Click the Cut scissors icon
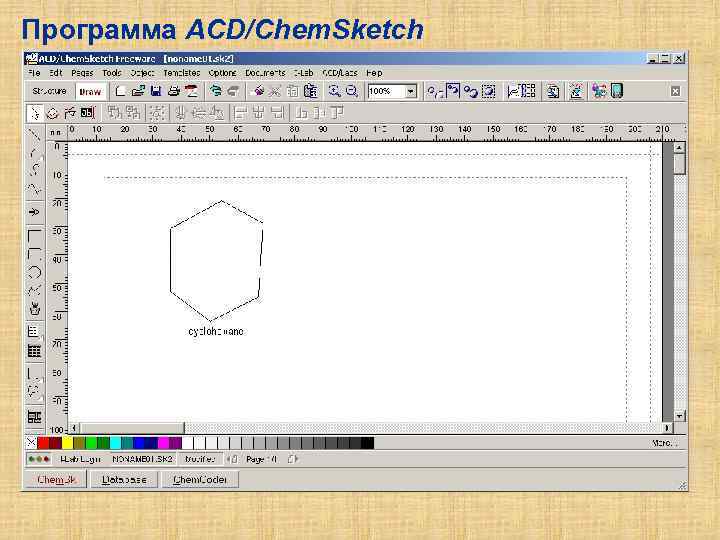720x540 pixels. tap(275, 91)
